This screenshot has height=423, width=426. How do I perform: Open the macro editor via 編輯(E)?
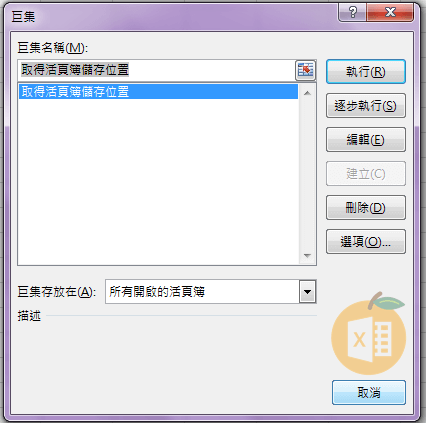click(366, 139)
